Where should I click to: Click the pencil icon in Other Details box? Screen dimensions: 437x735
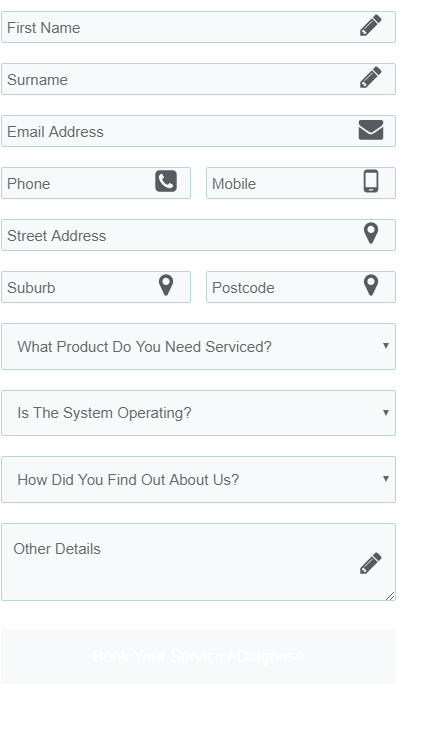370,563
